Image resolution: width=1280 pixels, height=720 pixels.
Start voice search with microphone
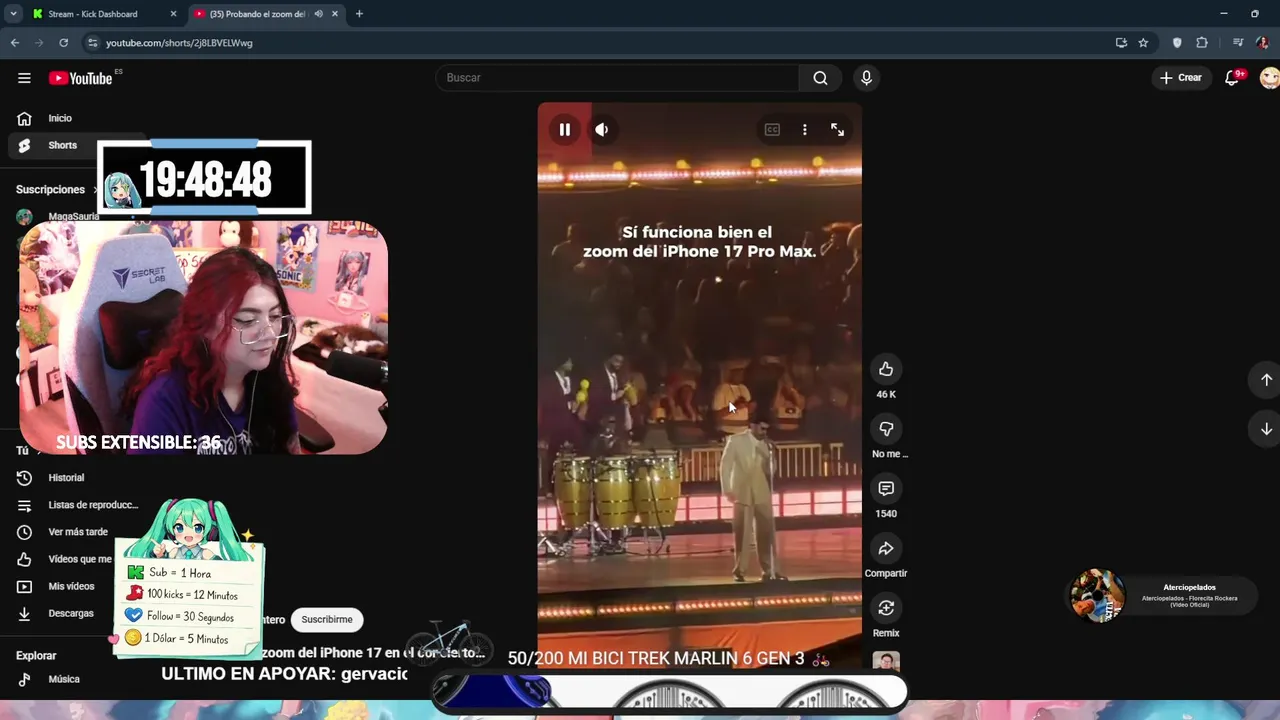(866, 78)
